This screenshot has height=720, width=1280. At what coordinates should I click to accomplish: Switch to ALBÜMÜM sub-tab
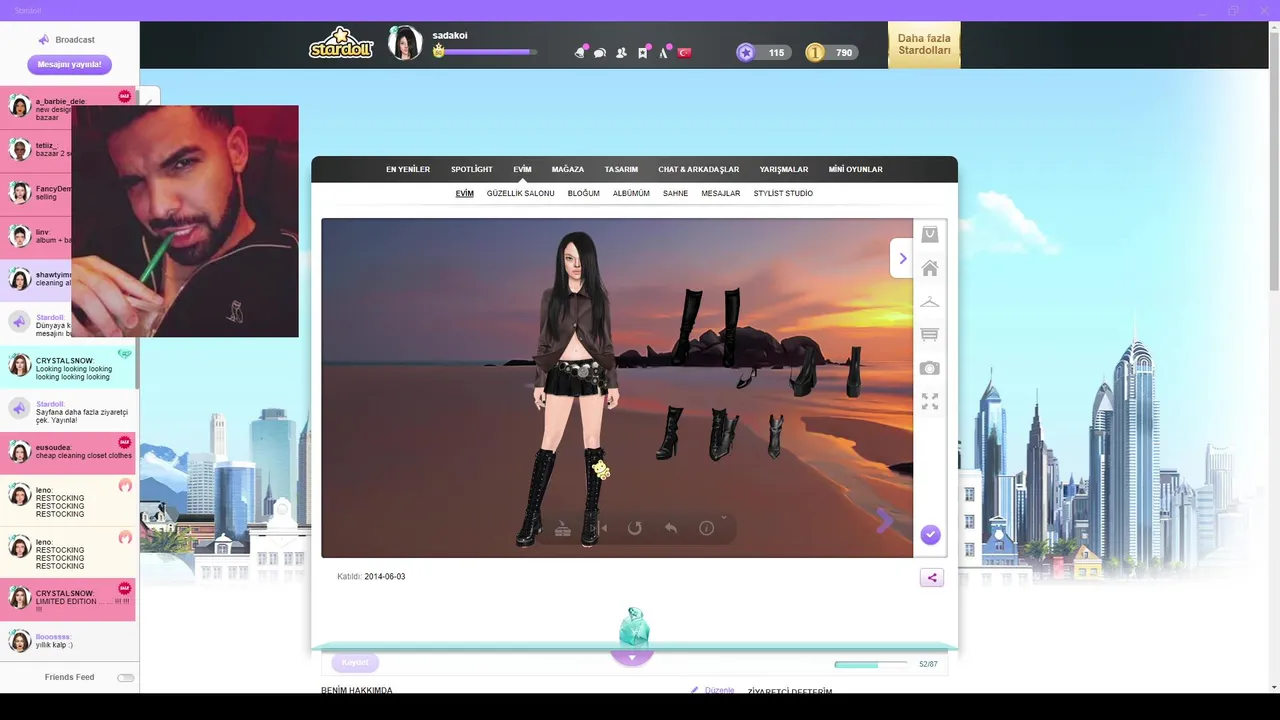point(631,193)
